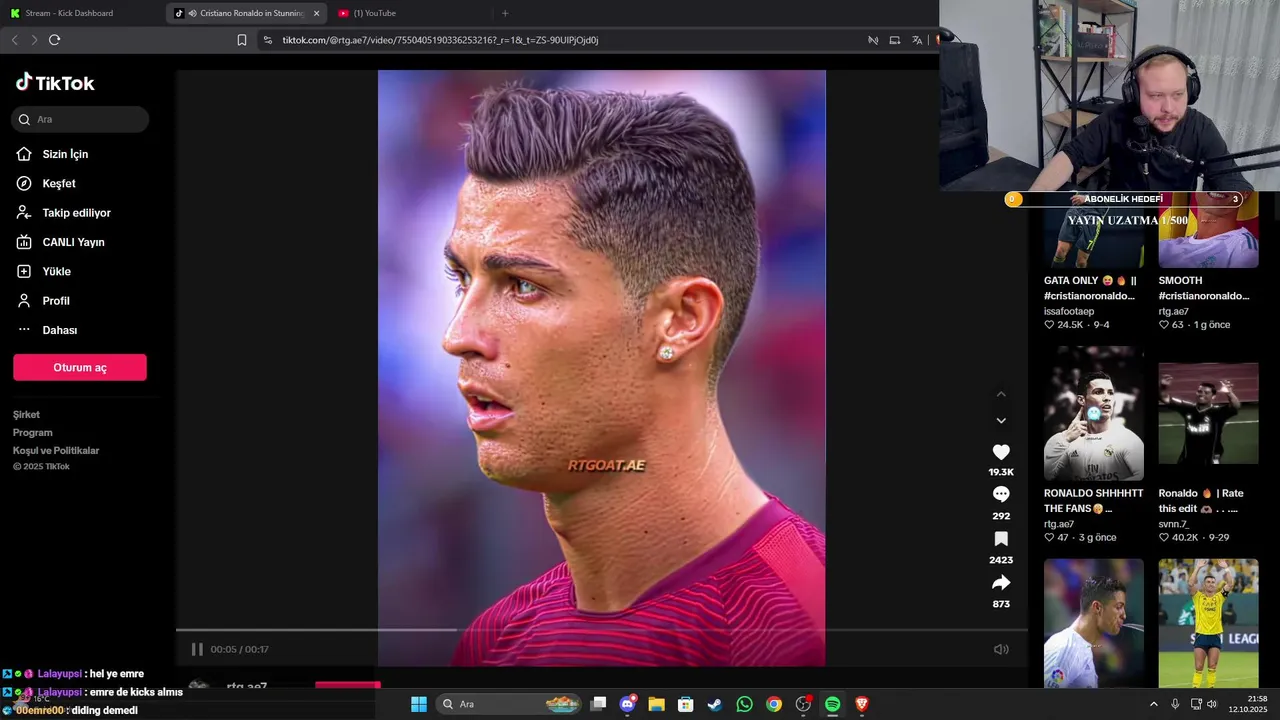Viewport: 1280px width, 720px height.
Task: Click the microphone tray icon
Action: (x=1175, y=704)
